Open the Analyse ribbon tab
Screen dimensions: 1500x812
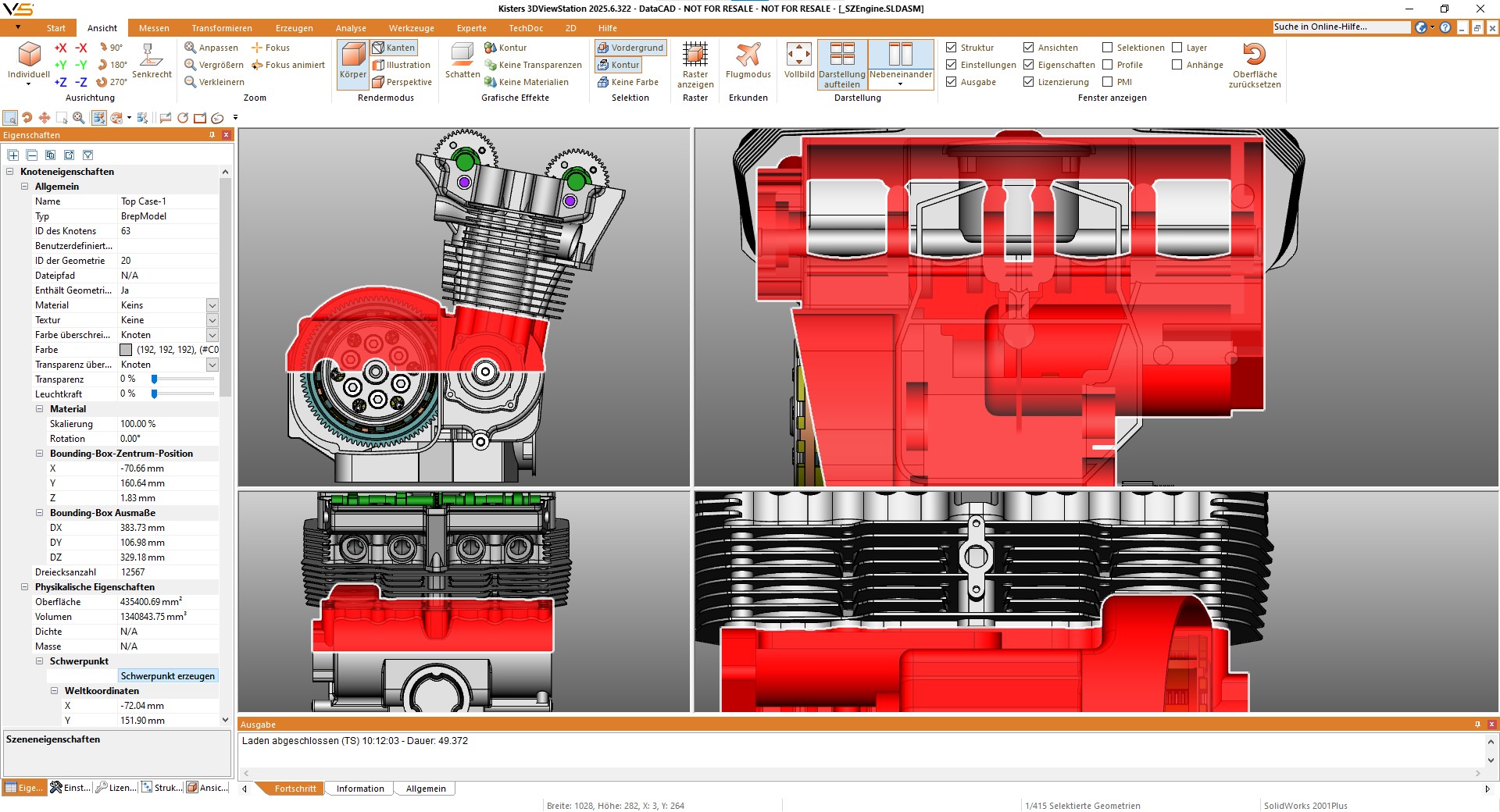[x=351, y=28]
